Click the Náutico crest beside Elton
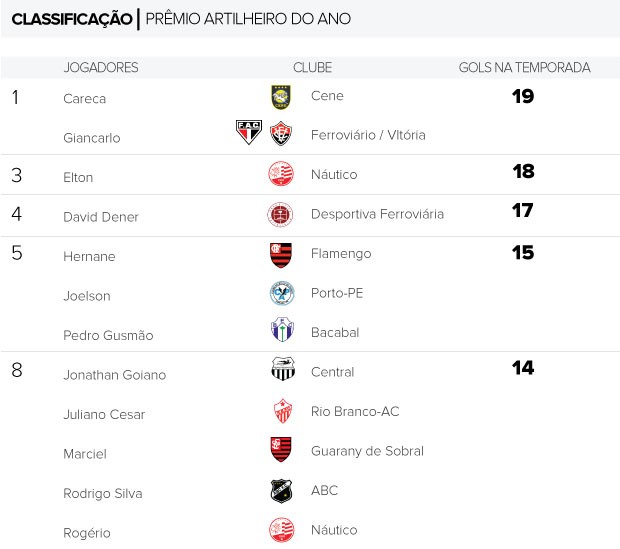Screen dimensions: 620x549 point(281,174)
